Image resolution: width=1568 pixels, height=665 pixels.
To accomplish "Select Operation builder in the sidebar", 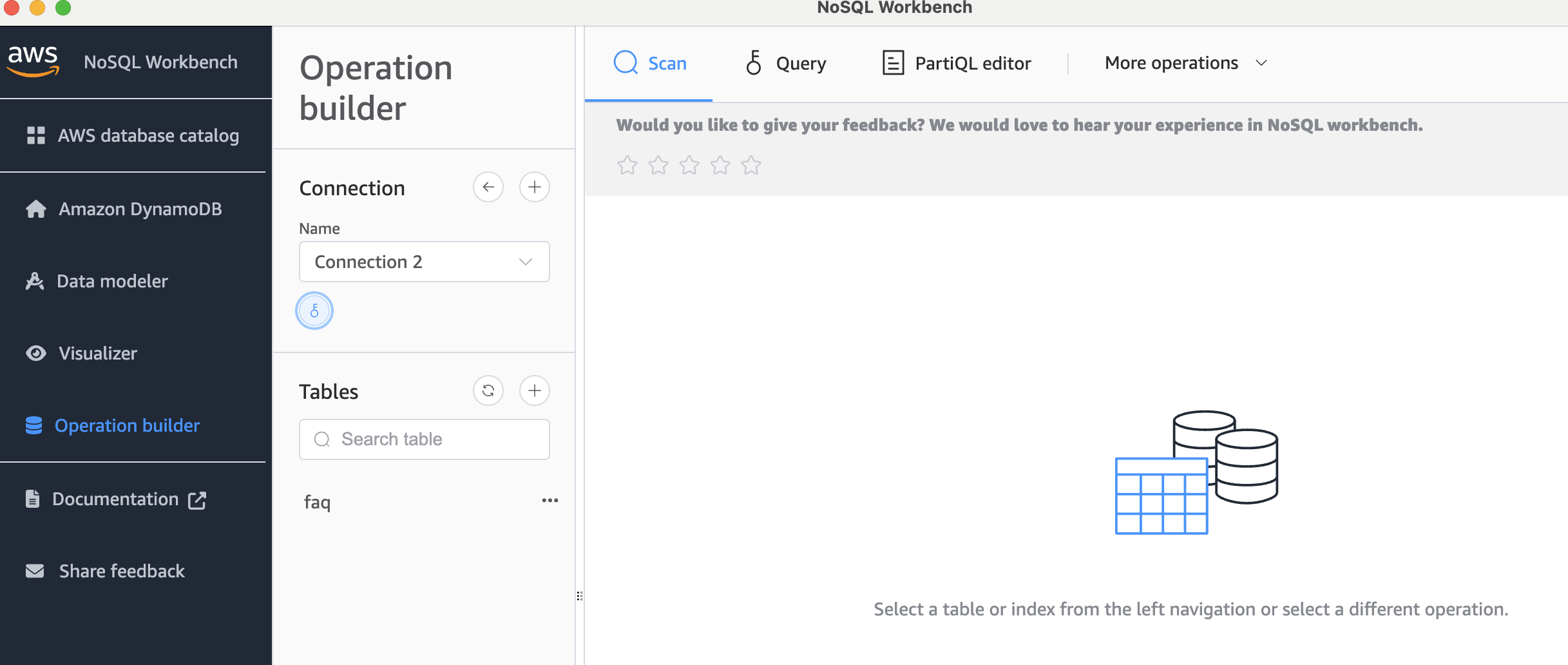I will pyautogui.click(x=113, y=425).
